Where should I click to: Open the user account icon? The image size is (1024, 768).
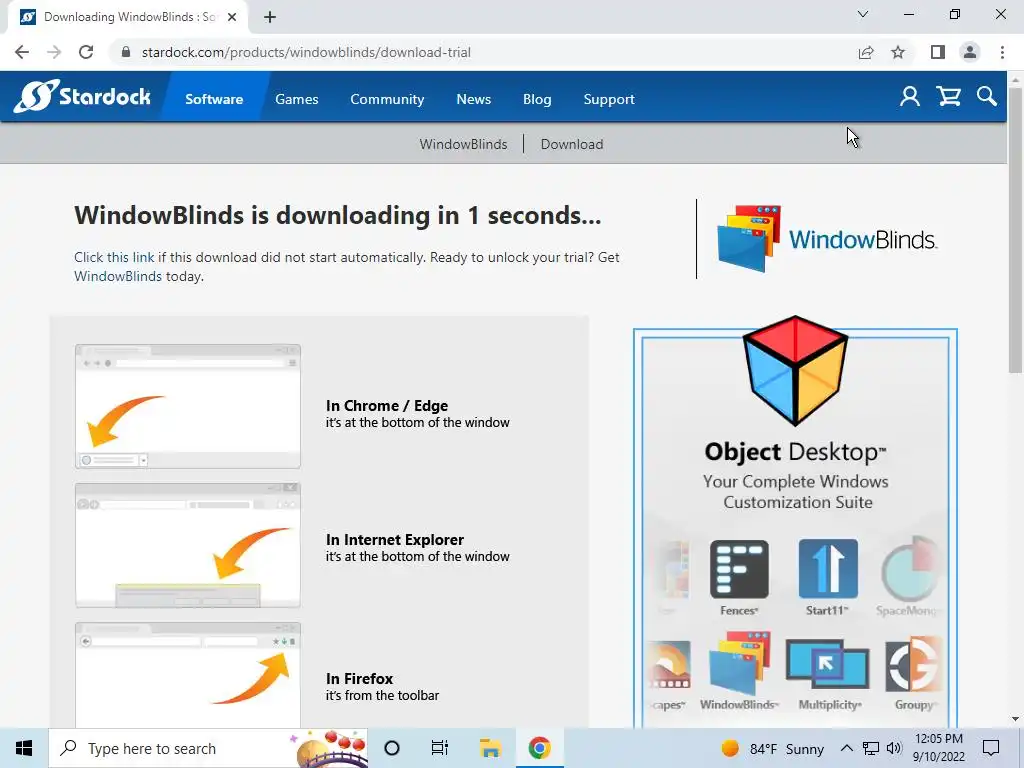click(910, 97)
